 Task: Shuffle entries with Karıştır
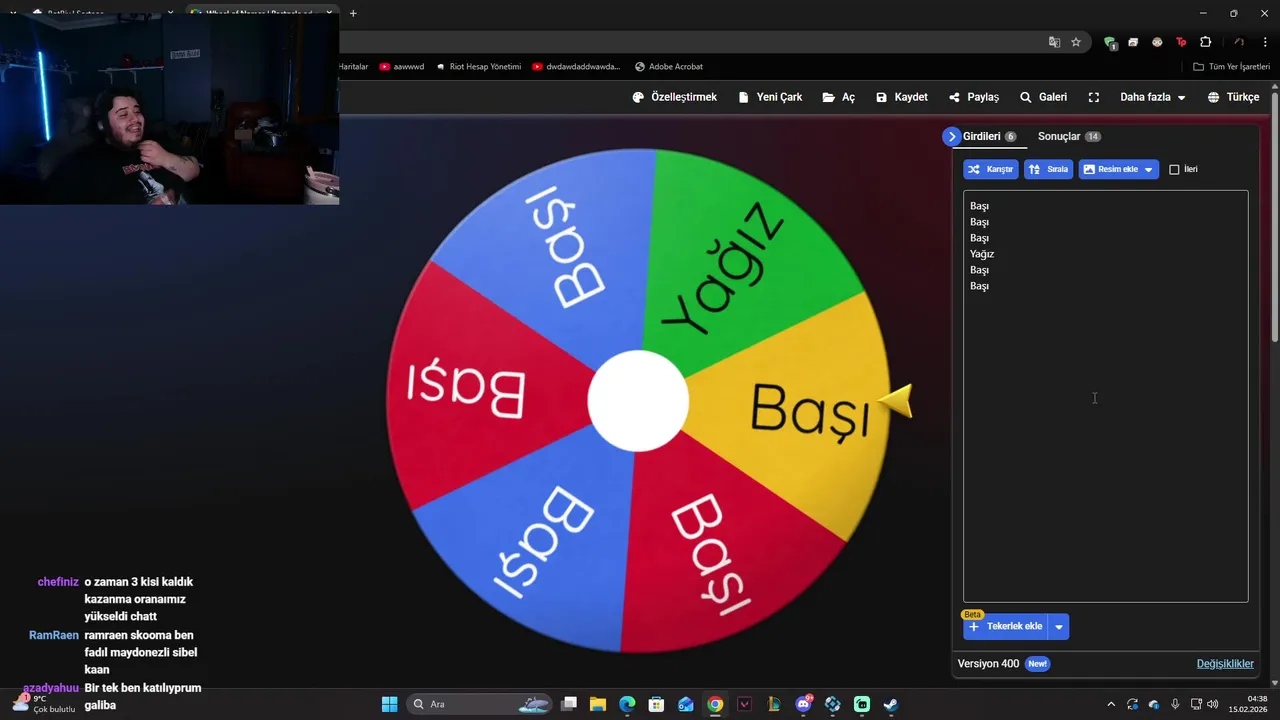pyautogui.click(x=991, y=169)
